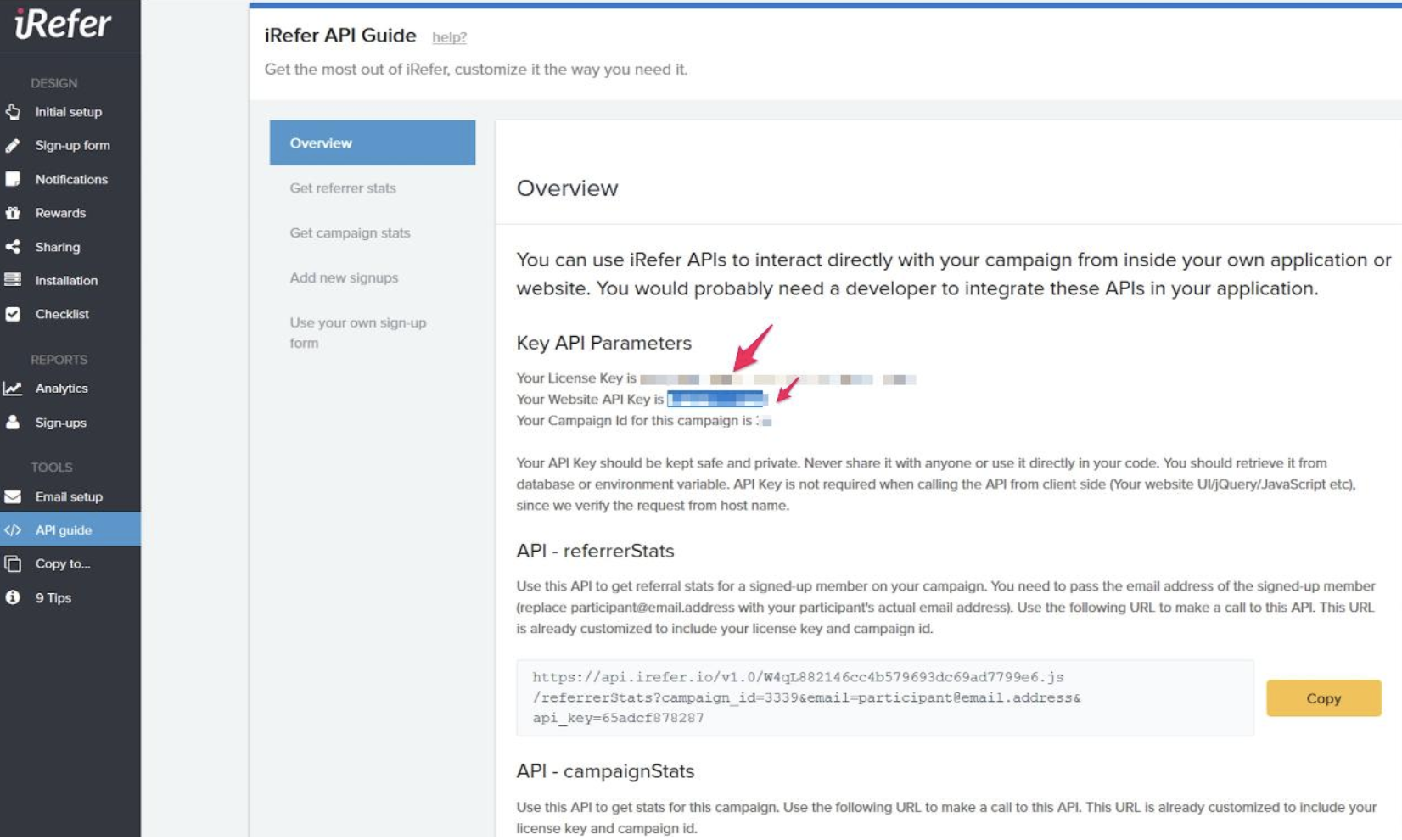Image resolution: width=1402 pixels, height=840 pixels.
Task: Click the Installation server icon
Action: click(x=13, y=280)
